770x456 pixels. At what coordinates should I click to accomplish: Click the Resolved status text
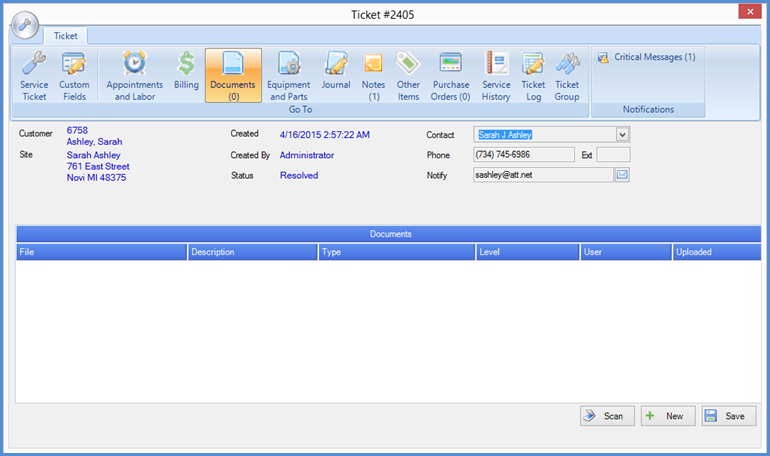(x=299, y=175)
